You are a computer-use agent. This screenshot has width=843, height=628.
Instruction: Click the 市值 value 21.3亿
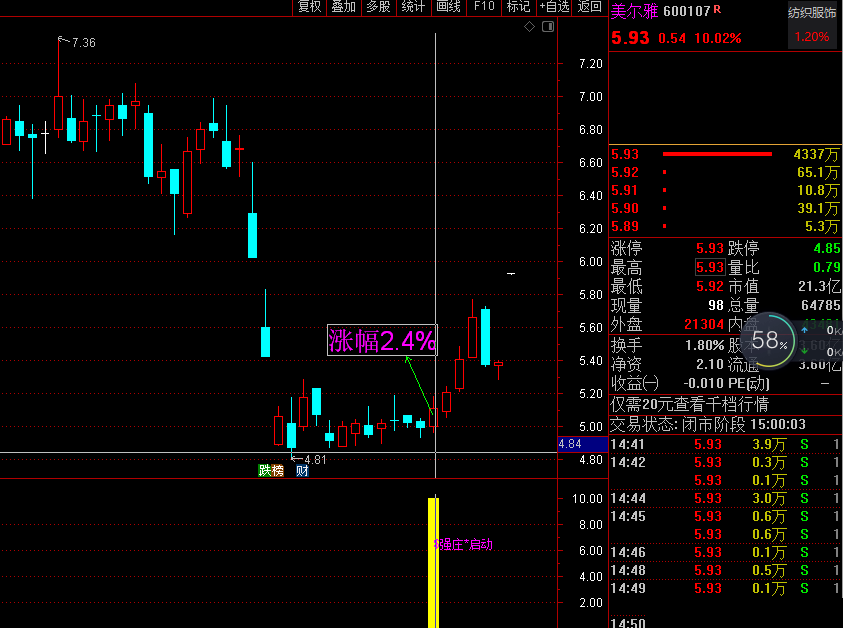[819, 286]
